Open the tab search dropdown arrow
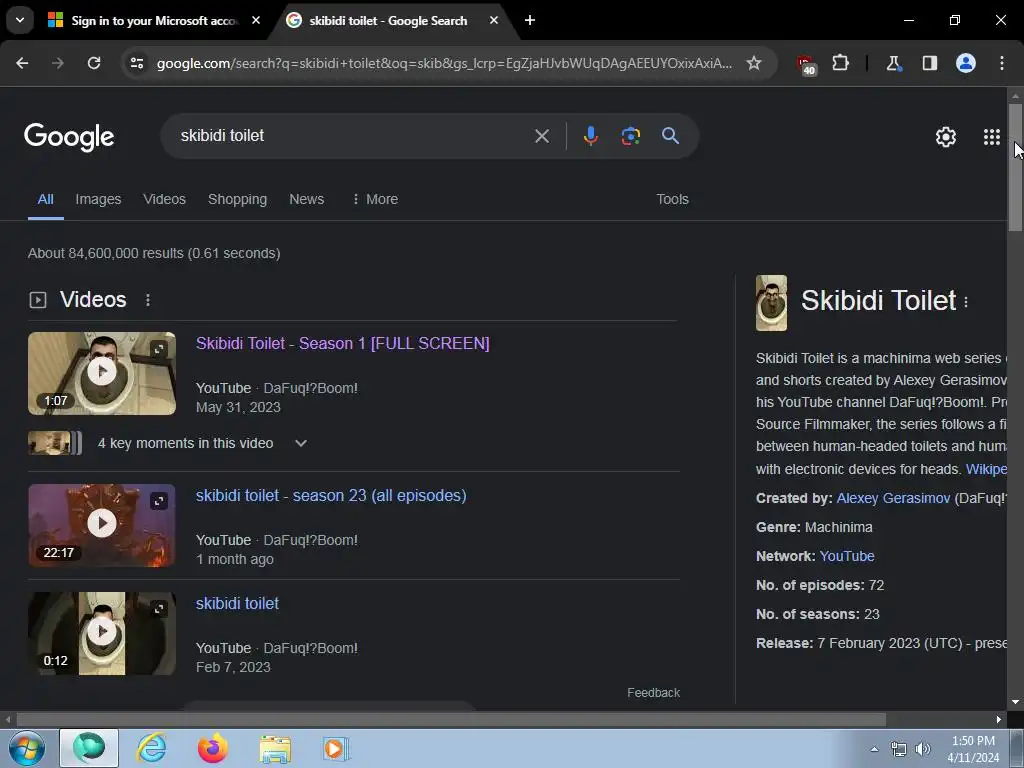 20,20
